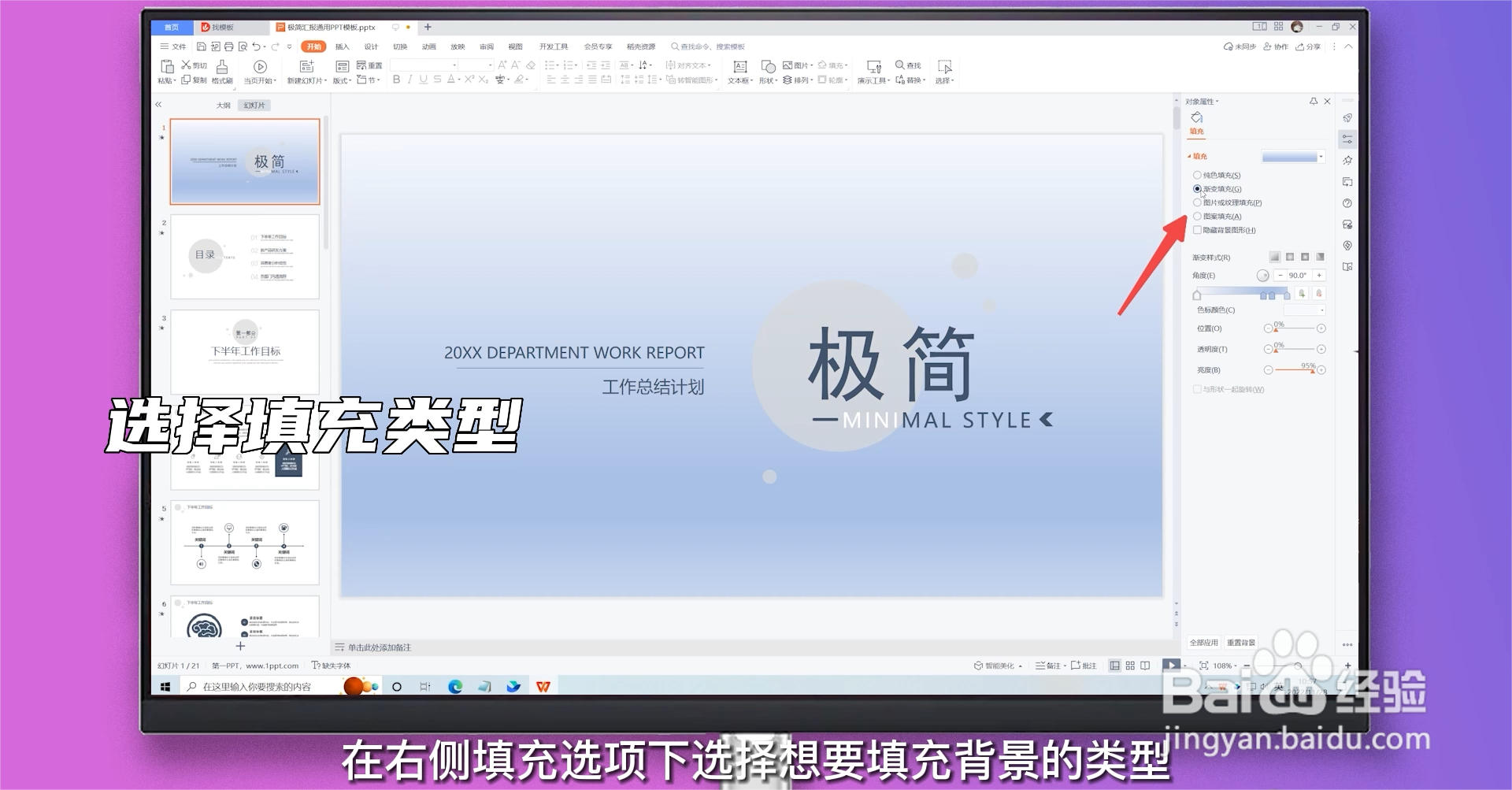Collapse the fill (填充) section expander
Image resolution: width=1512 pixels, height=790 pixels.
[x=1189, y=156]
